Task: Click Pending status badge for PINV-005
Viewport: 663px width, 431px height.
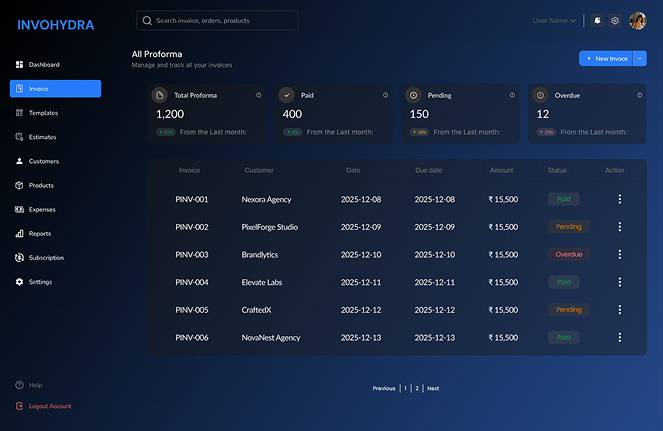Action: click(569, 310)
